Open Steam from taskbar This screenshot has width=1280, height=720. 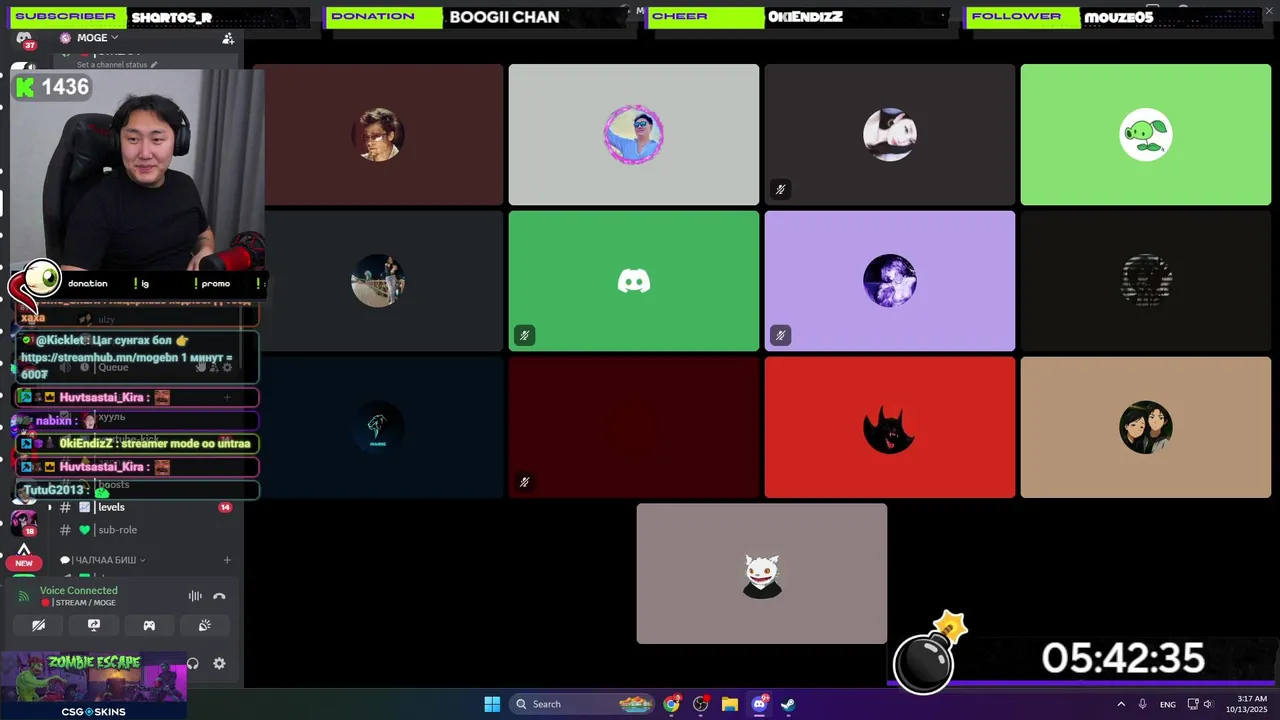[x=788, y=704]
